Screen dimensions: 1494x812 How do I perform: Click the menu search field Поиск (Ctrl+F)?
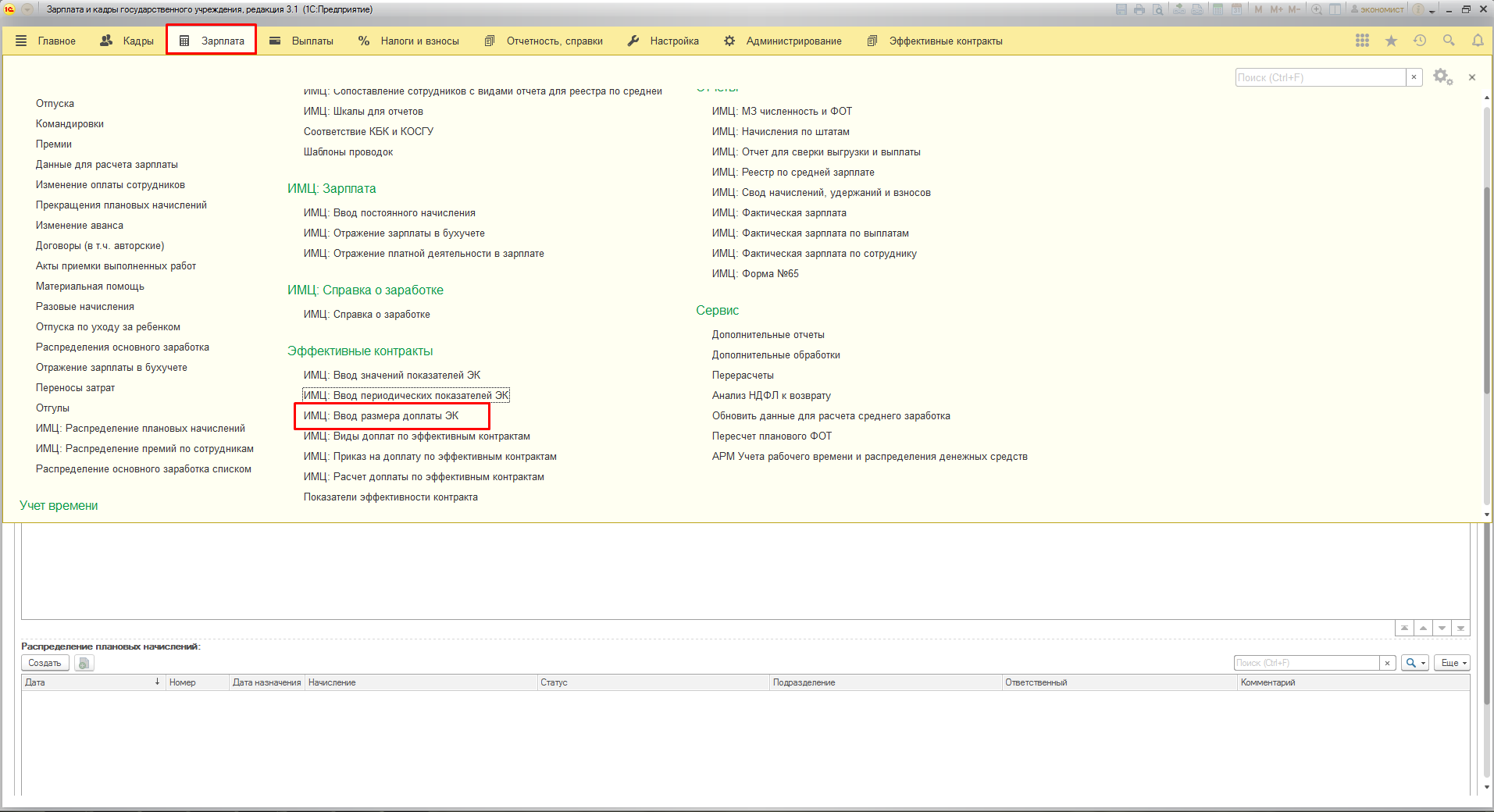coord(1320,77)
